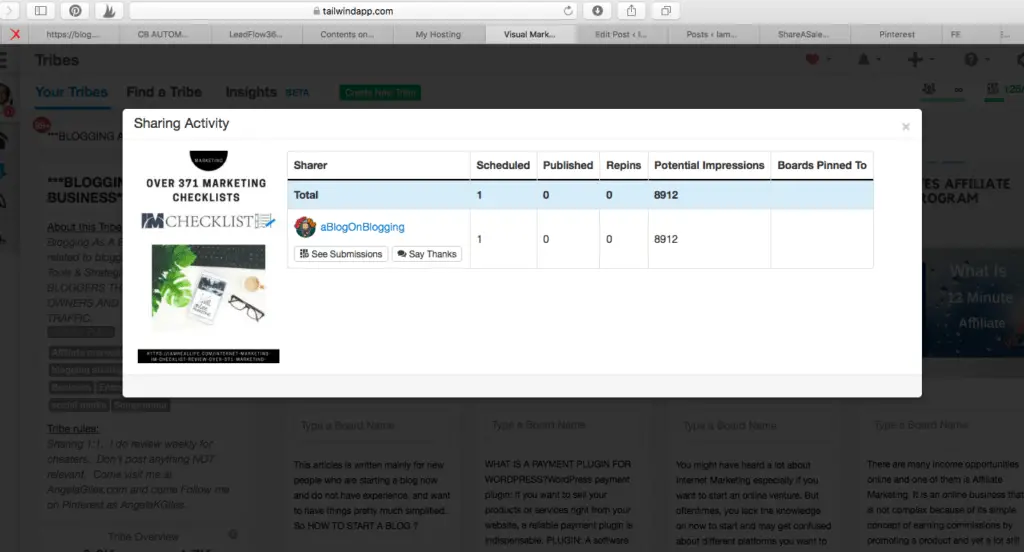The image size is (1024, 552).
Task: Click the Safari share icon
Action: coord(631,10)
